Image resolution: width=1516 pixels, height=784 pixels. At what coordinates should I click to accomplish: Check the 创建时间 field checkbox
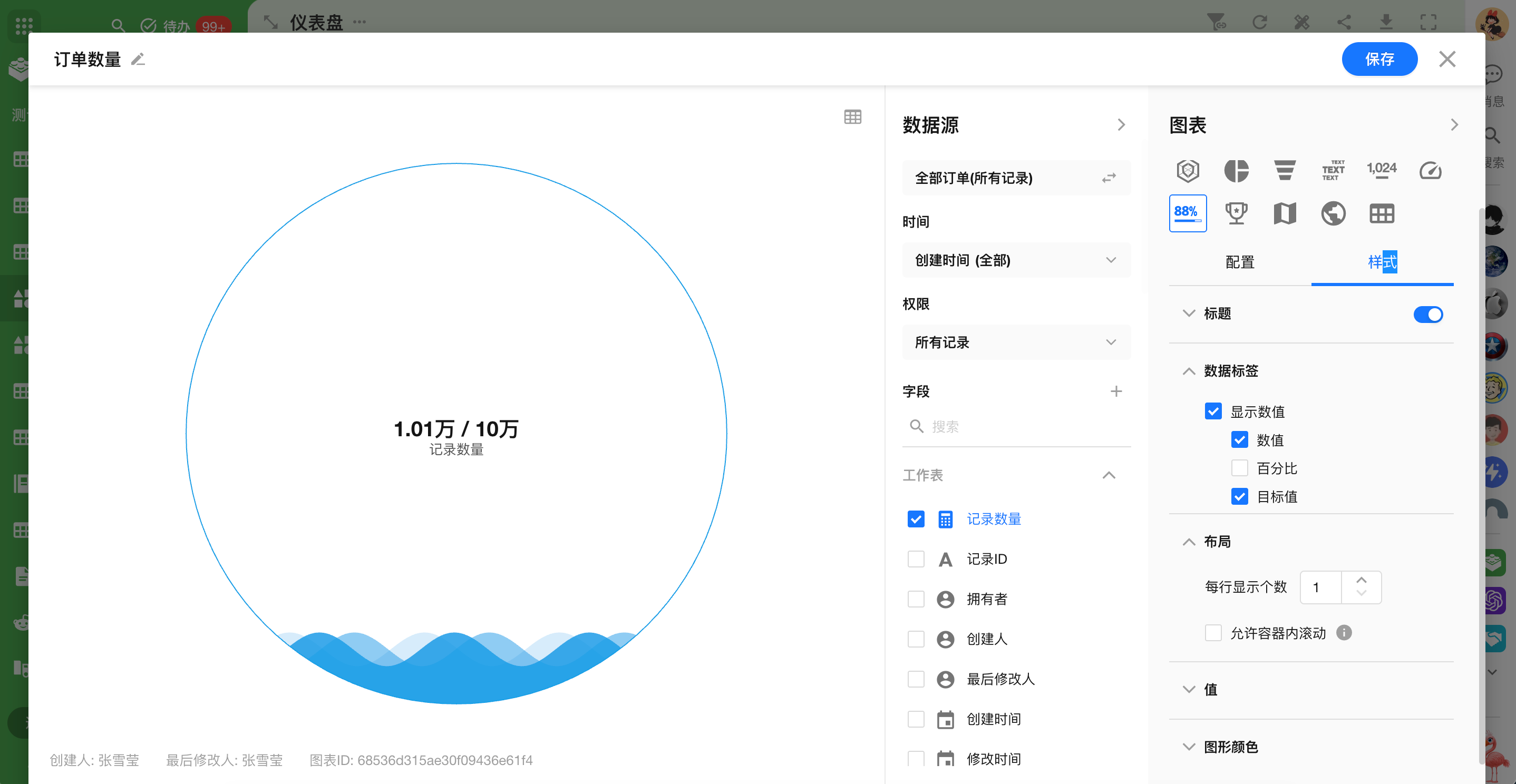click(916, 719)
